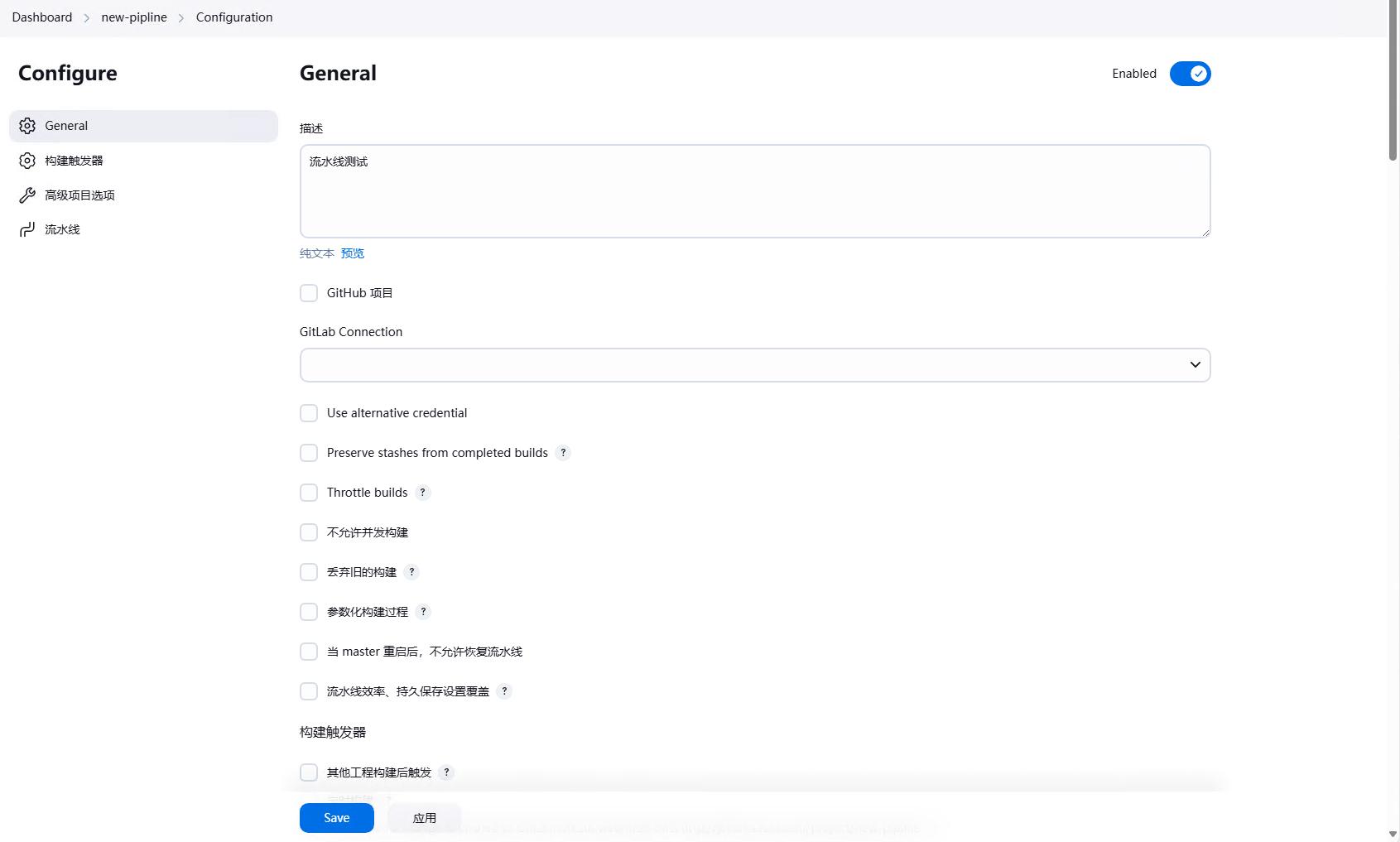This screenshot has height=842, width=1400.
Task: Click the description textarea resize handle
Action: pyautogui.click(x=1205, y=233)
